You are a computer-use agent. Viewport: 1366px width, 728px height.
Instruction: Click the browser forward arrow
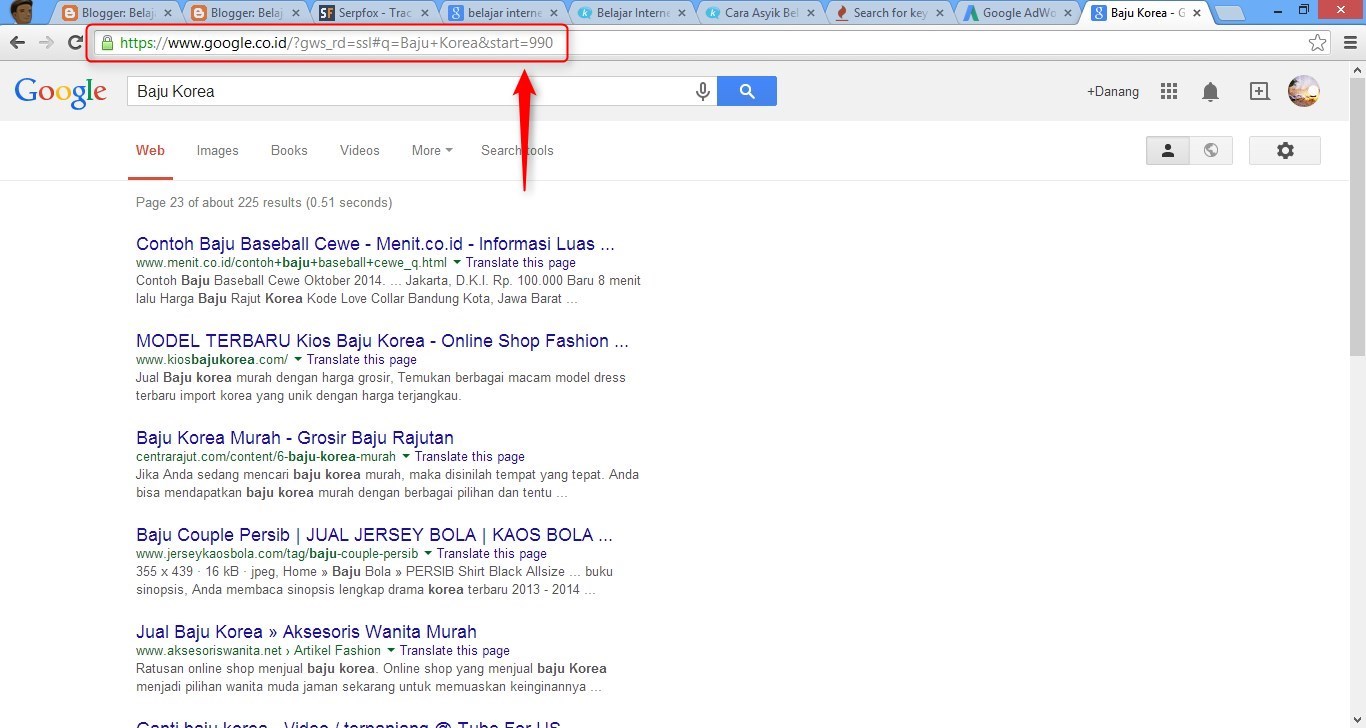[x=46, y=43]
